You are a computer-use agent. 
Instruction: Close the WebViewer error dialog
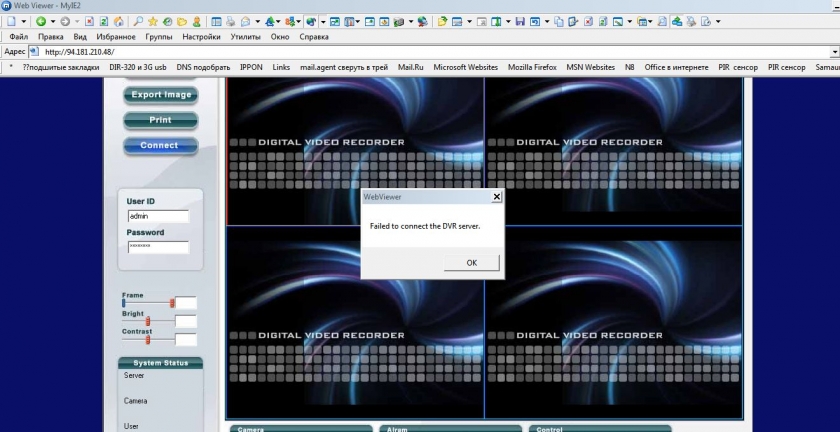[x=497, y=197]
